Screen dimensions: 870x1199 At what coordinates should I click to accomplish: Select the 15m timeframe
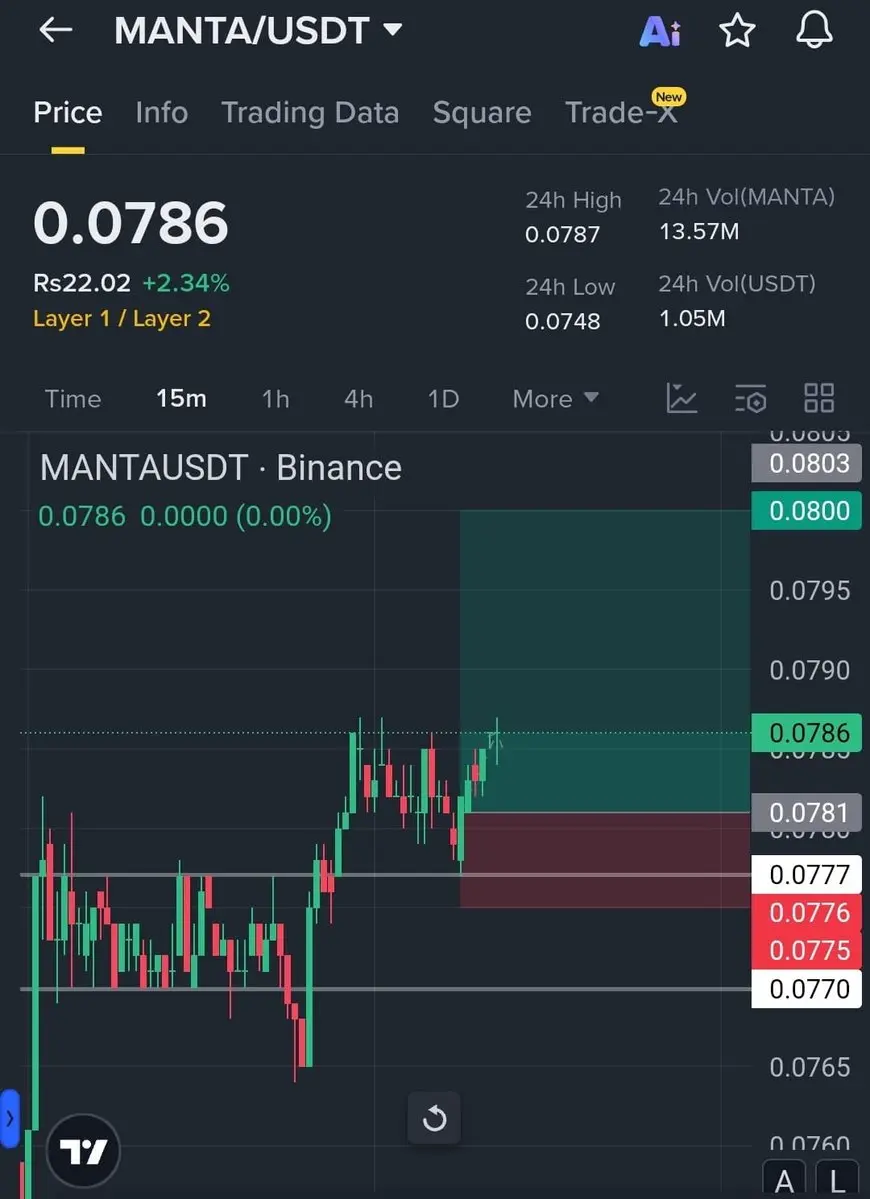181,398
